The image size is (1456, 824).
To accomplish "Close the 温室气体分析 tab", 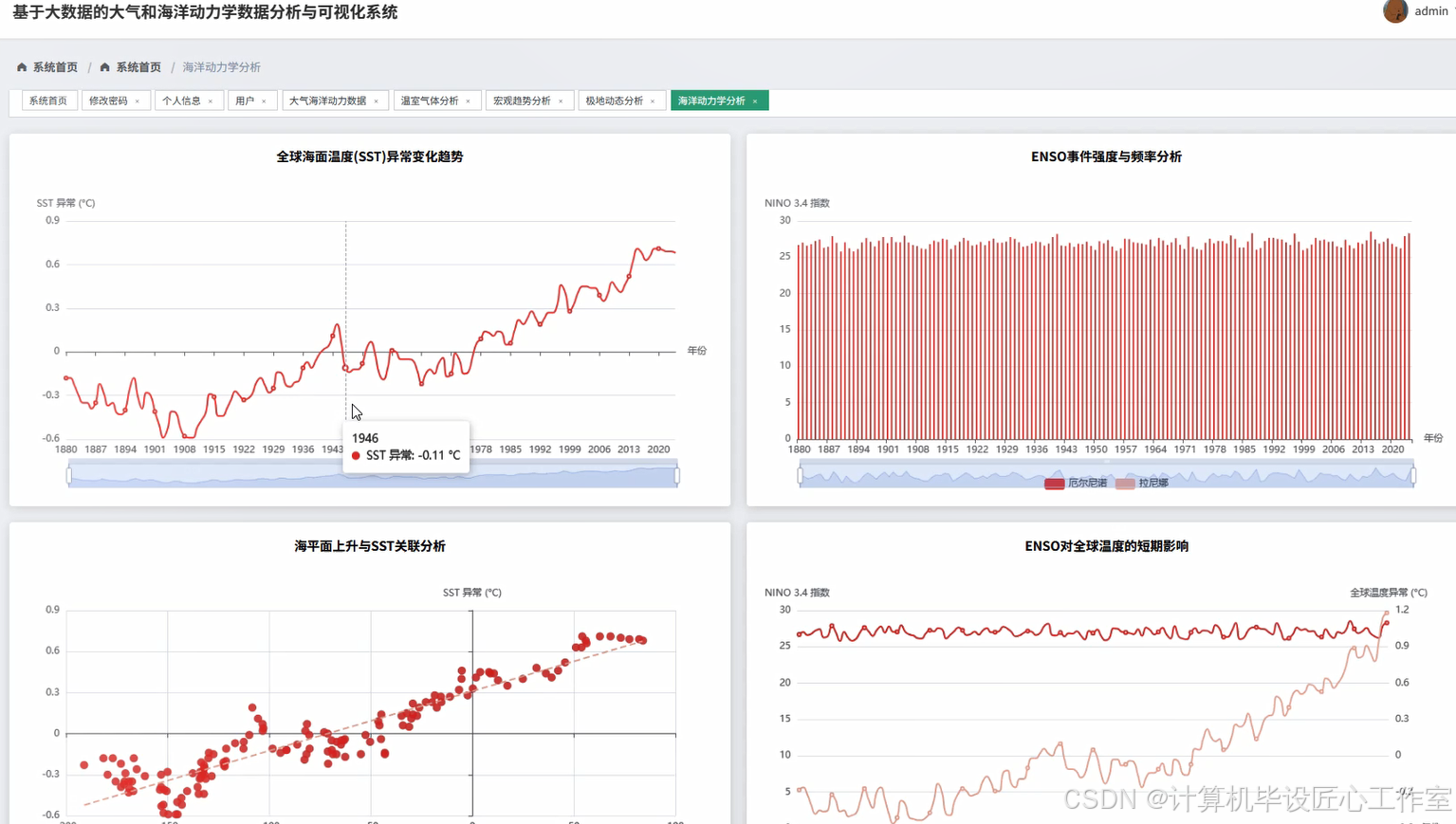I will pyautogui.click(x=469, y=101).
